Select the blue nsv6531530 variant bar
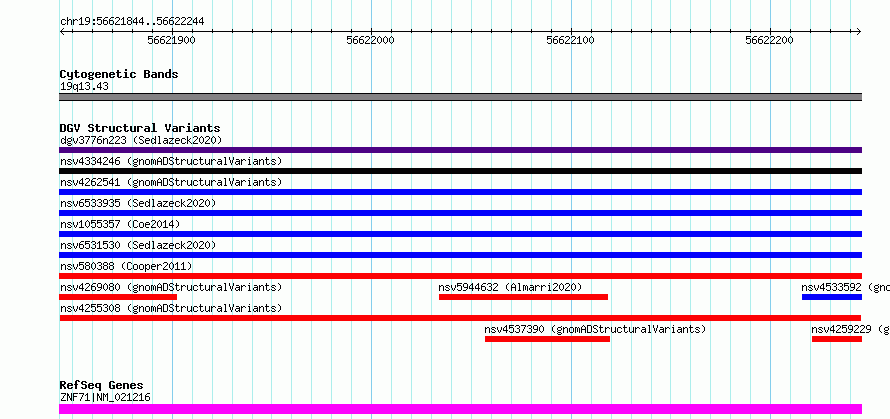This screenshot has width=890, height=419. [460, 255]
